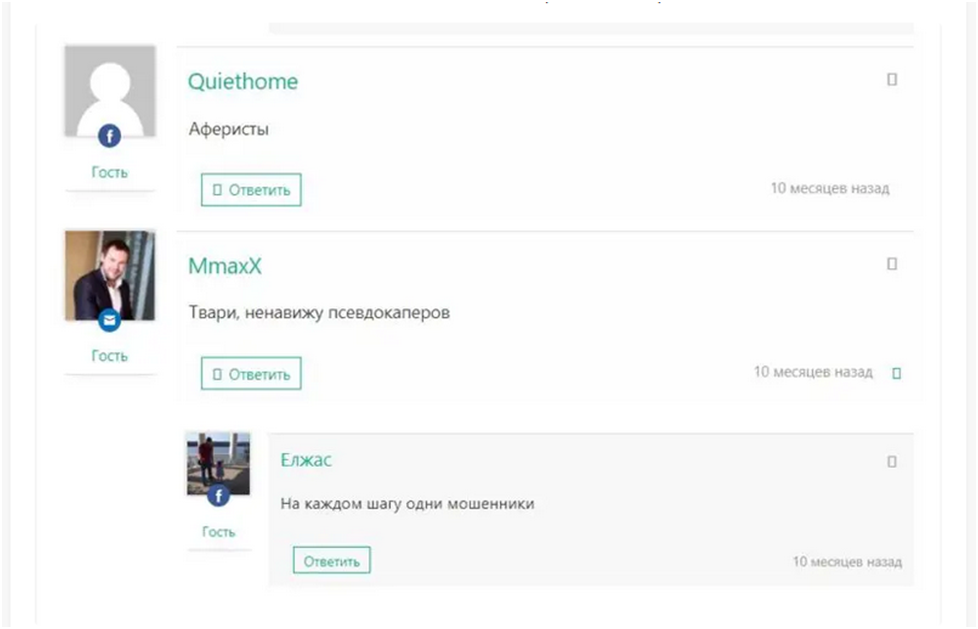Reply to Елжас's comment with Ответить
This screenshot has width=978, height=629.
(x=332, y=560)
